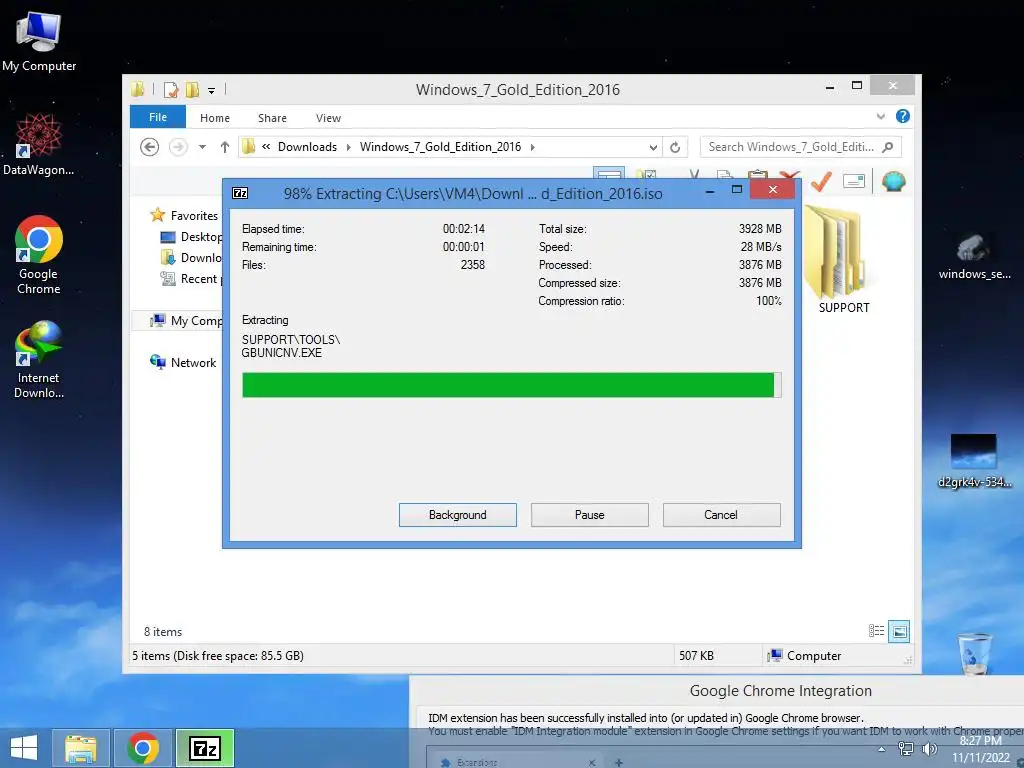Open the volume speaker tray icon

pos(929,749)
